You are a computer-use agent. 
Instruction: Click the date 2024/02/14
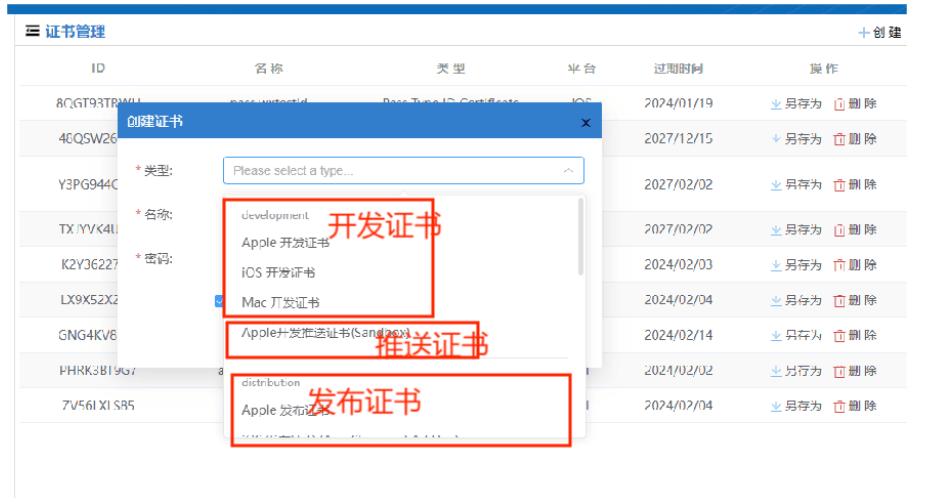(678, 335)
